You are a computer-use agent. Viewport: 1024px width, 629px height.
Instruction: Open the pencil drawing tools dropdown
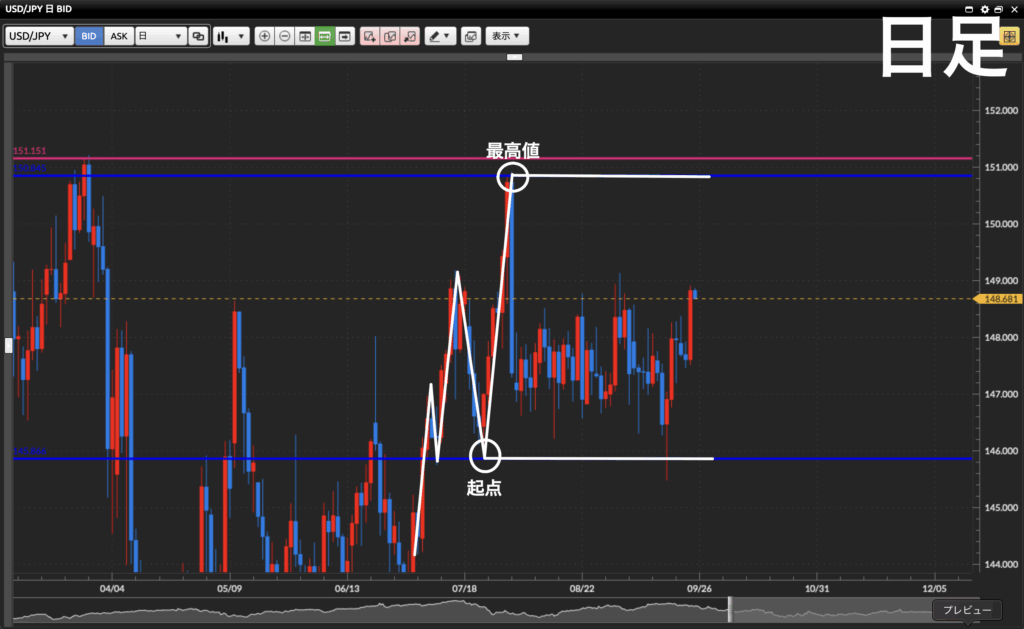pos(440,36)
